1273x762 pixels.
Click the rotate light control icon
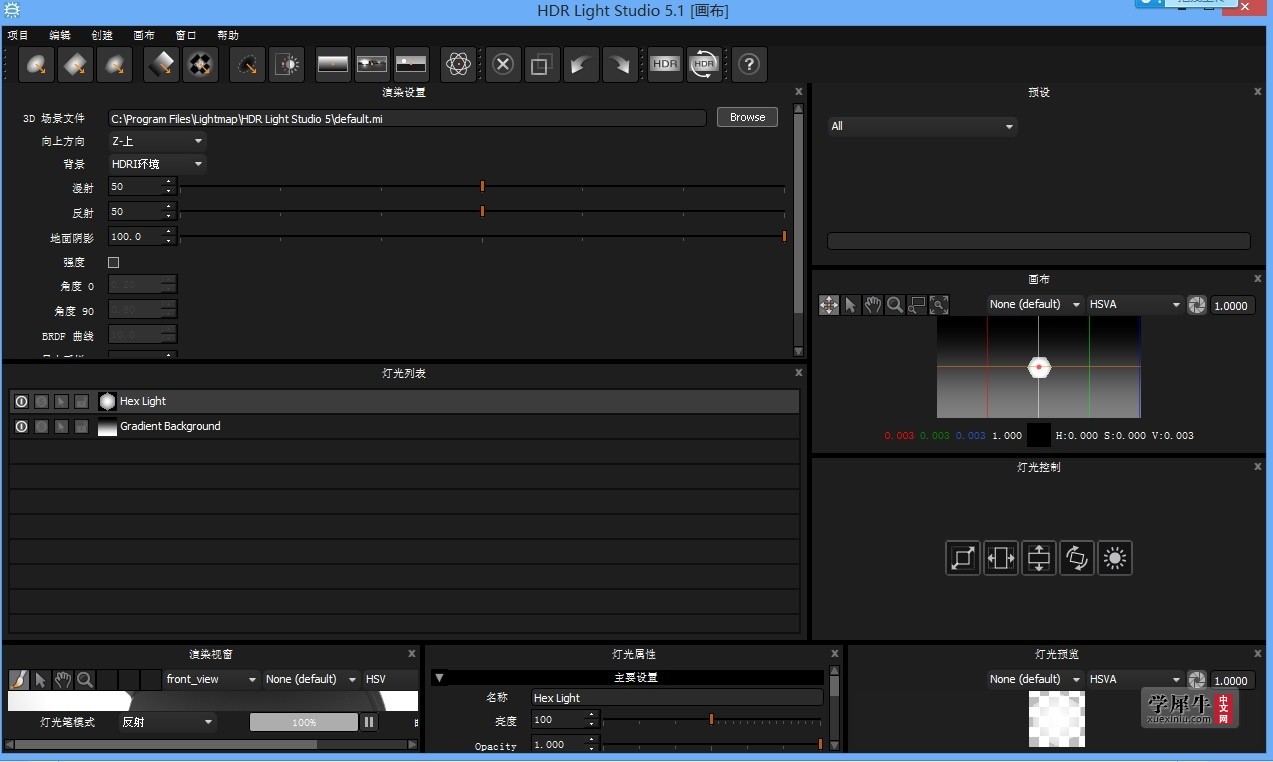(1077, 558)
